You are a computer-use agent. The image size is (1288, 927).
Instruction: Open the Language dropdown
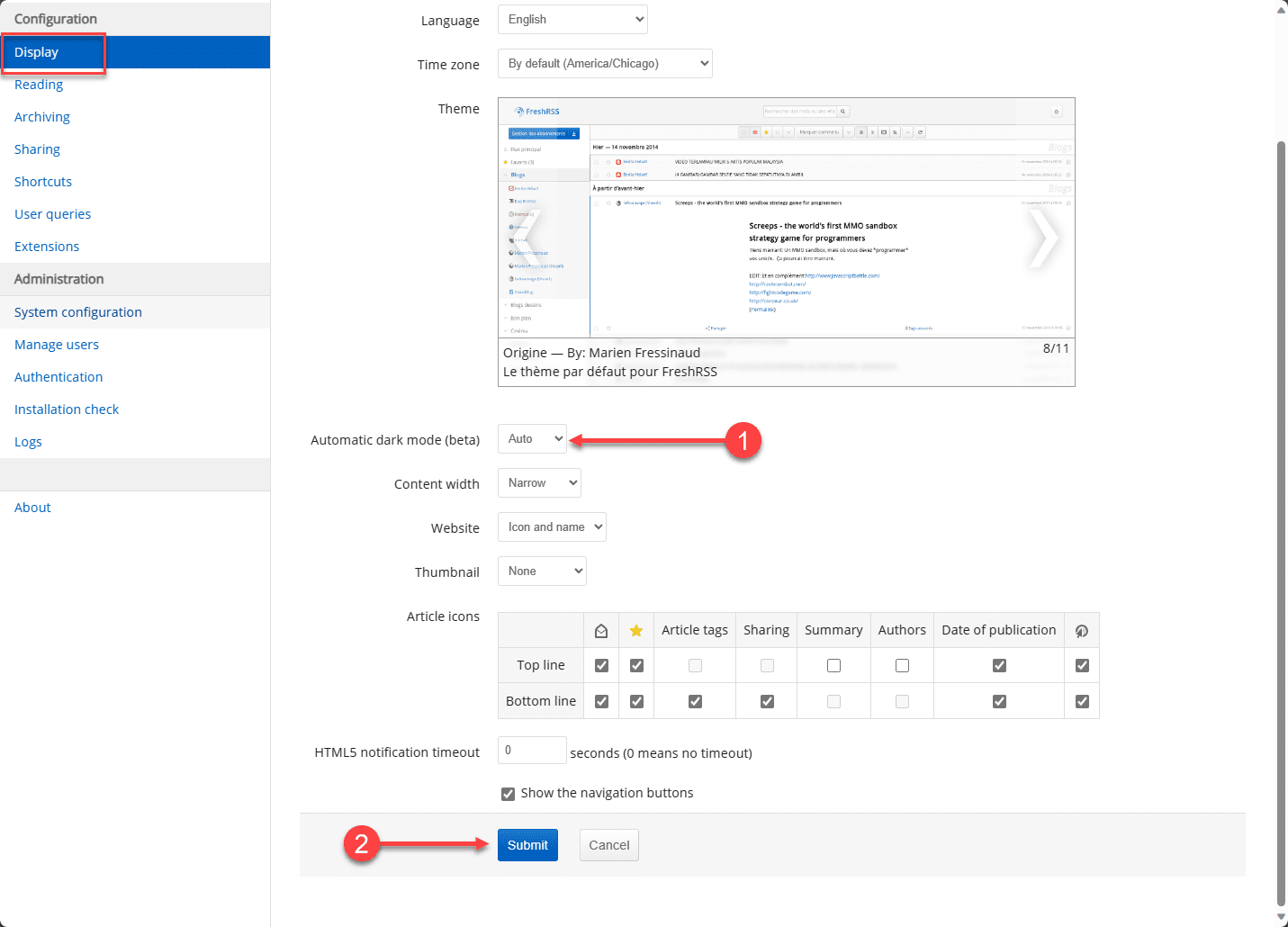pos(572,20)
